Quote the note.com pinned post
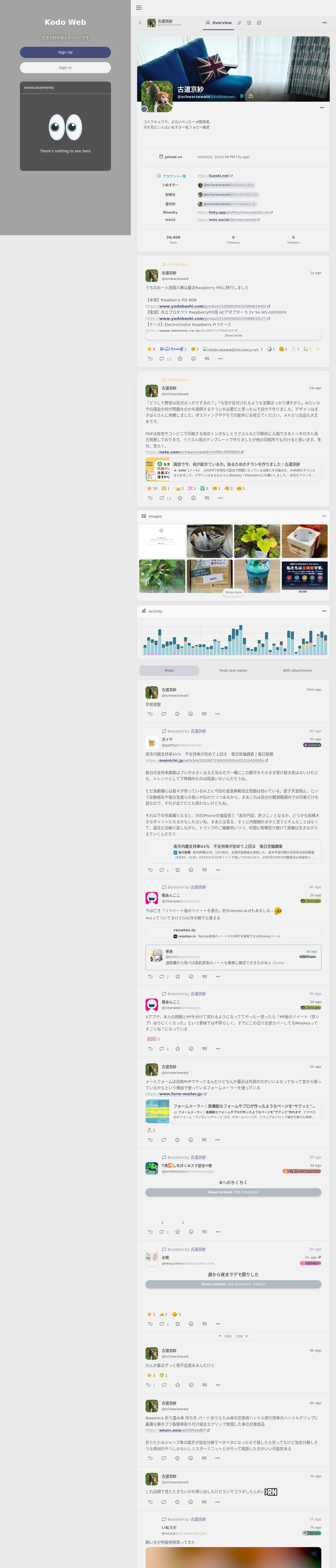This screenshot has height=1568, width=336. tap(207, 498)
